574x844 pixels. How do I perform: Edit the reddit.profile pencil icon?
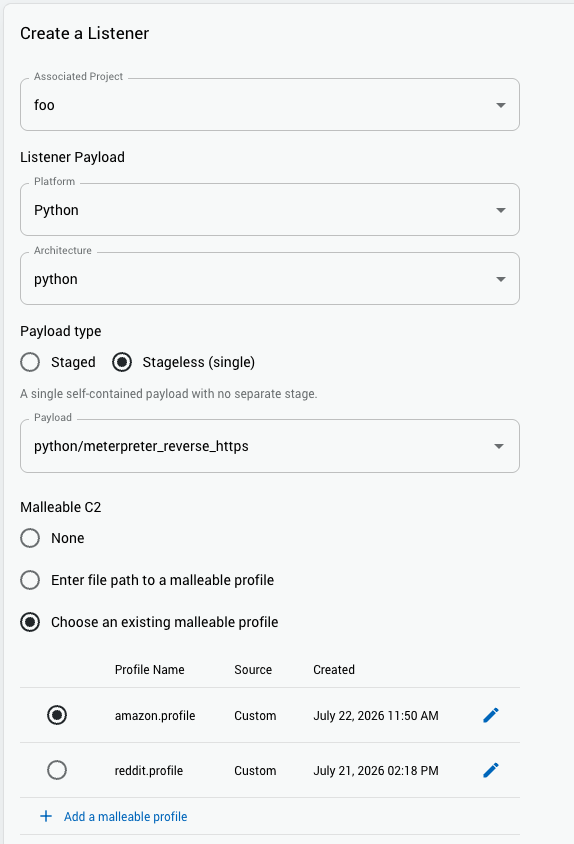point(491,770)
